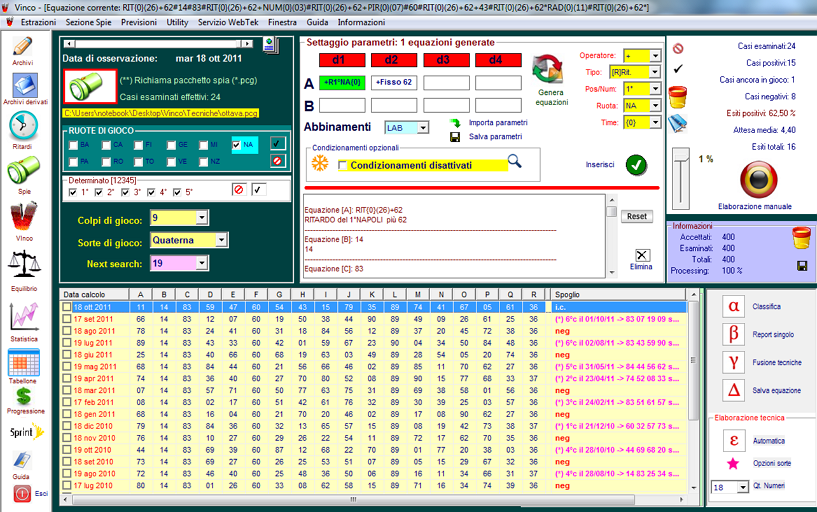
Task: Click the +R1°NA(0) green cell
Action: pos(342,82)
